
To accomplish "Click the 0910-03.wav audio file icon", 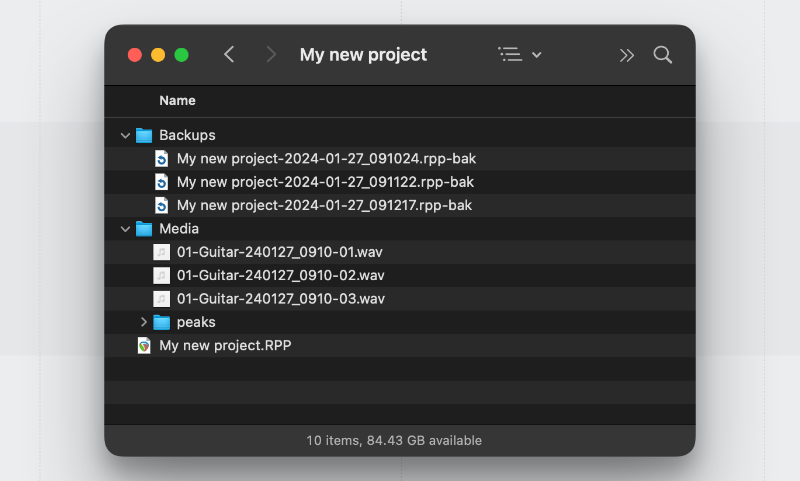I will click(161, 299).
